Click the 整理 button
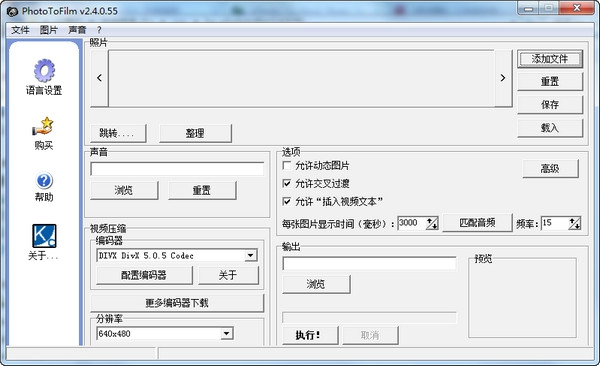This screenshot has height=366, width=600. [195, 133]
